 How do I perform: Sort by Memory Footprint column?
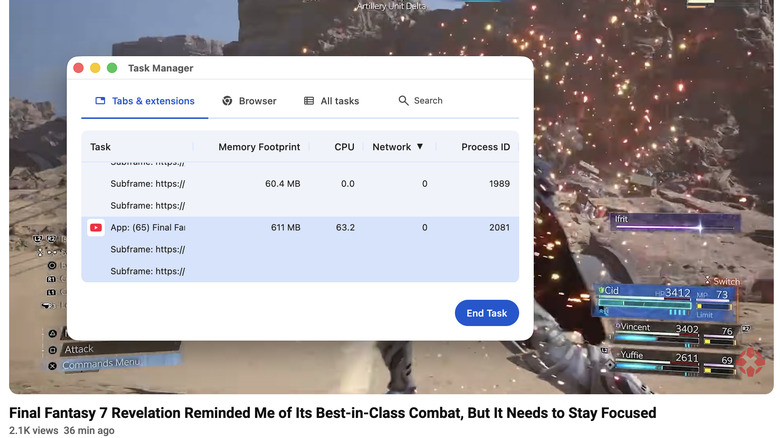(259, 147)
